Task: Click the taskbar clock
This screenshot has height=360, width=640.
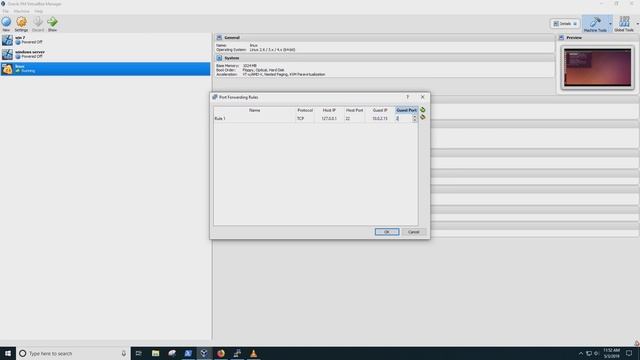Action: [x=611, y=353]
